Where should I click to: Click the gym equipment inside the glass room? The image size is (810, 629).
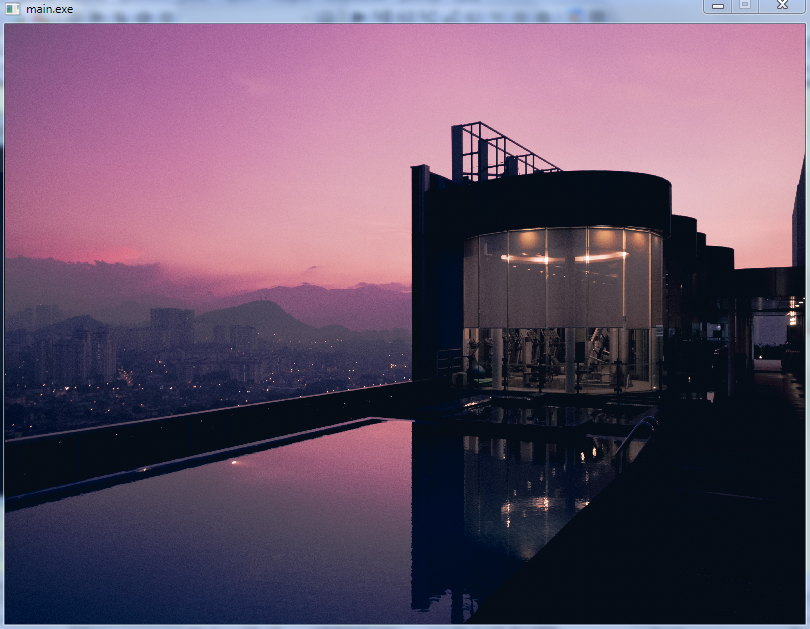(x=560, y=360)
